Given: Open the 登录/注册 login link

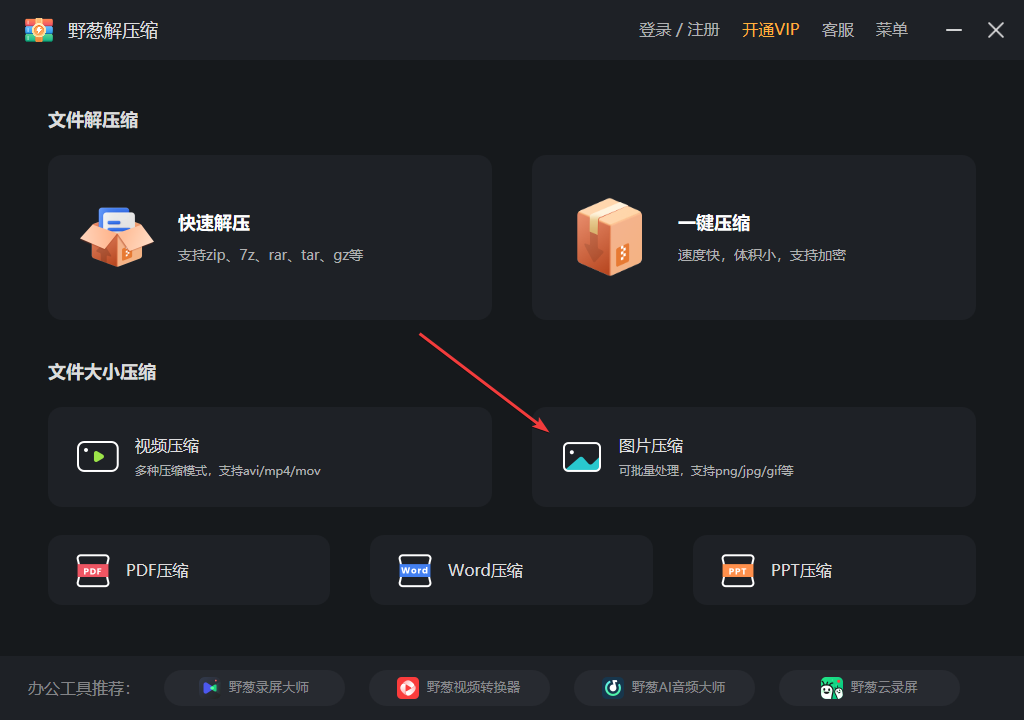Looking at the screenshot, I should tap(682, 29).
